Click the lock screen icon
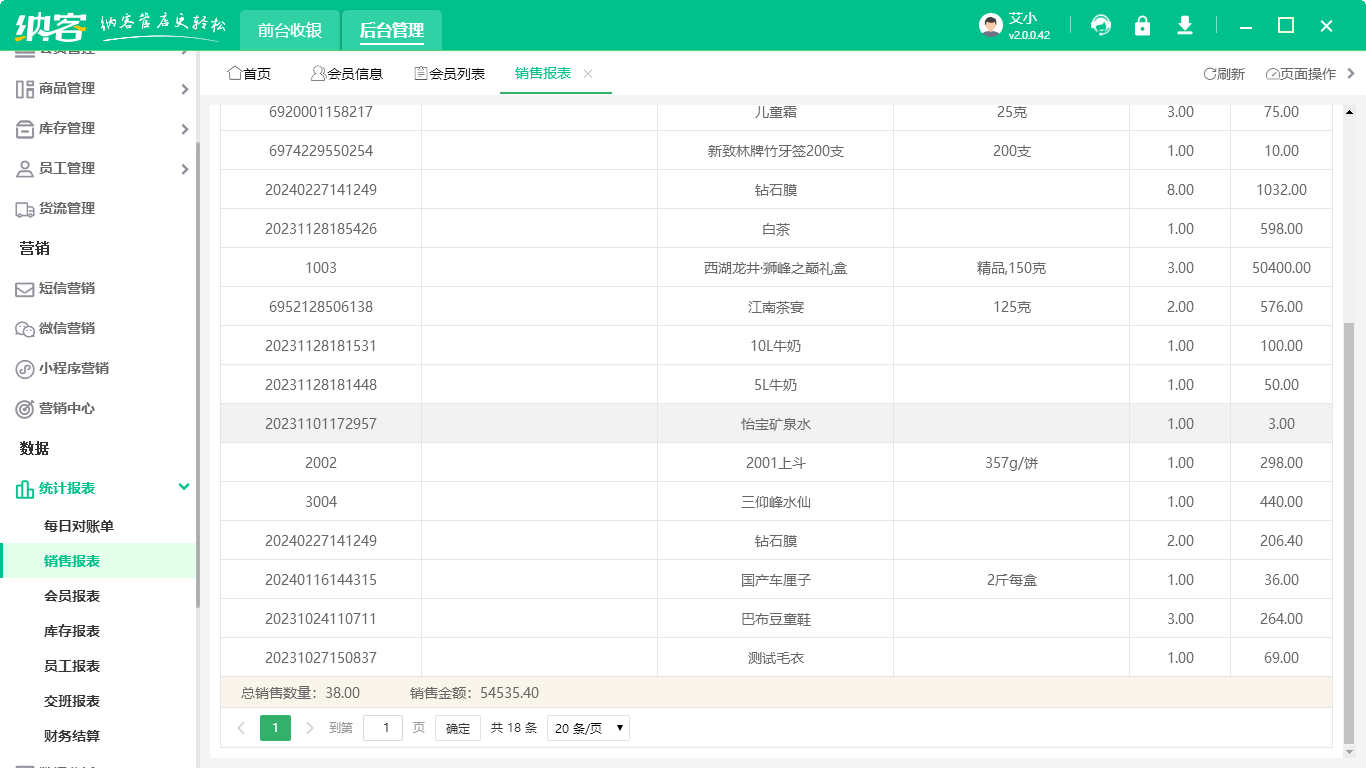The width and height of the screenshot is (1366, 768). click(1142, 25)
